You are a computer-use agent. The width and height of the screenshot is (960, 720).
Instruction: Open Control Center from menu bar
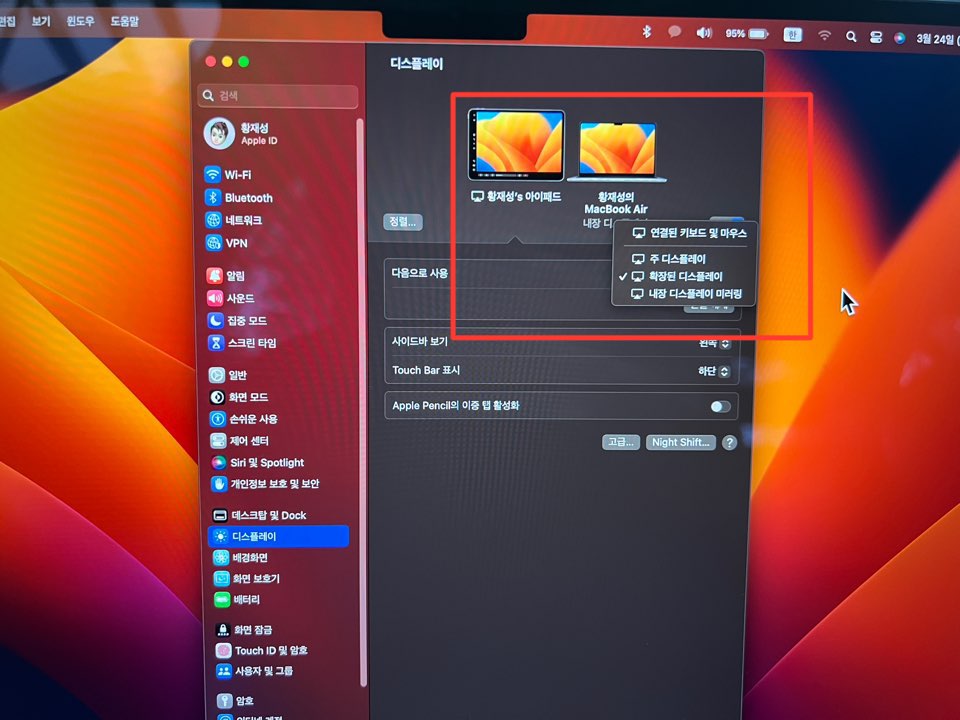click(876, 37)
